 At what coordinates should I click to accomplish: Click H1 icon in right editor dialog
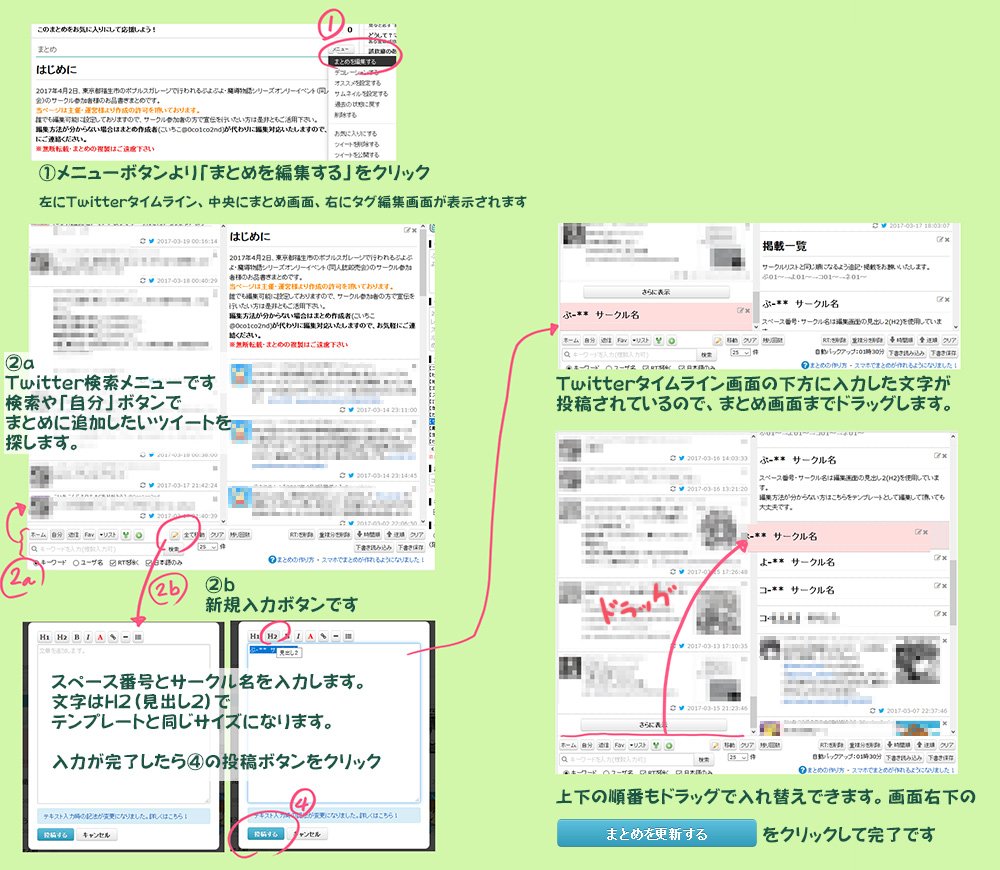(x=254, y=636)
